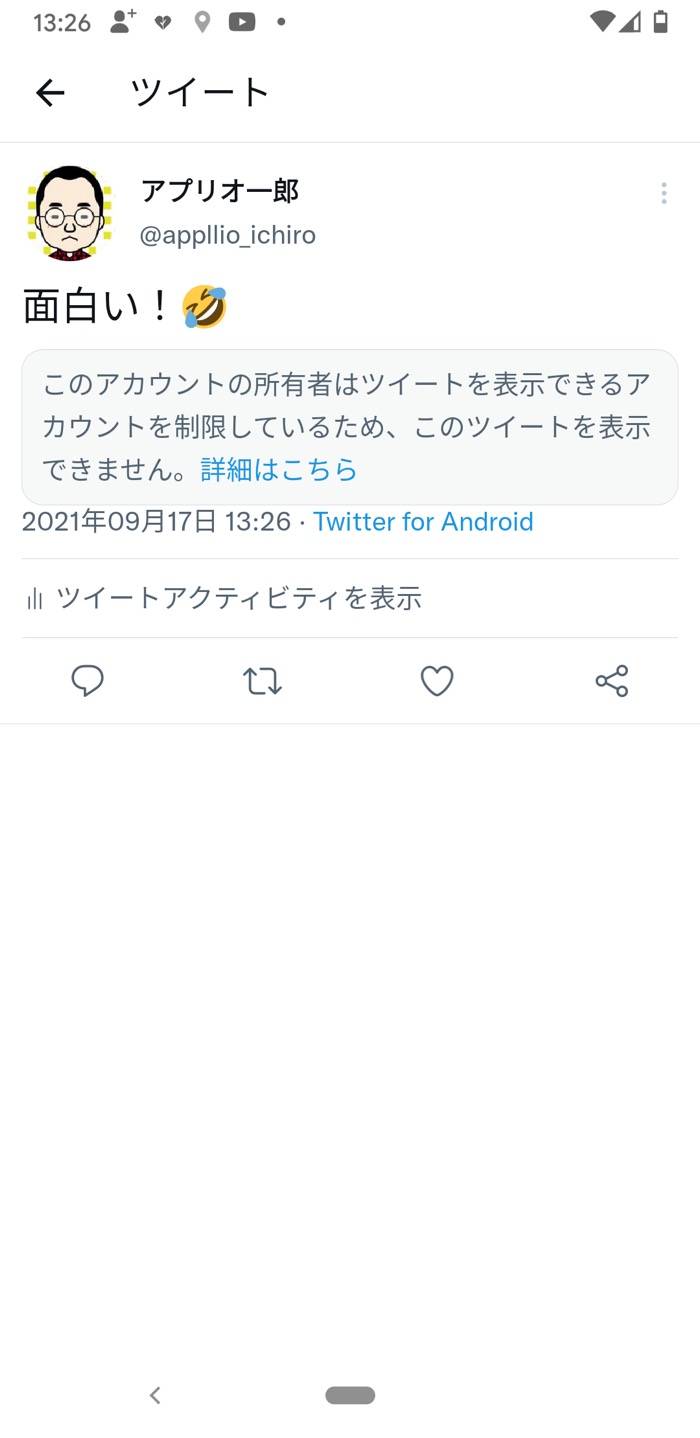Screen dimensions: 700x1438
Task: Select the retweet icon
Action: pyautogui.click(x=261, y=681)
